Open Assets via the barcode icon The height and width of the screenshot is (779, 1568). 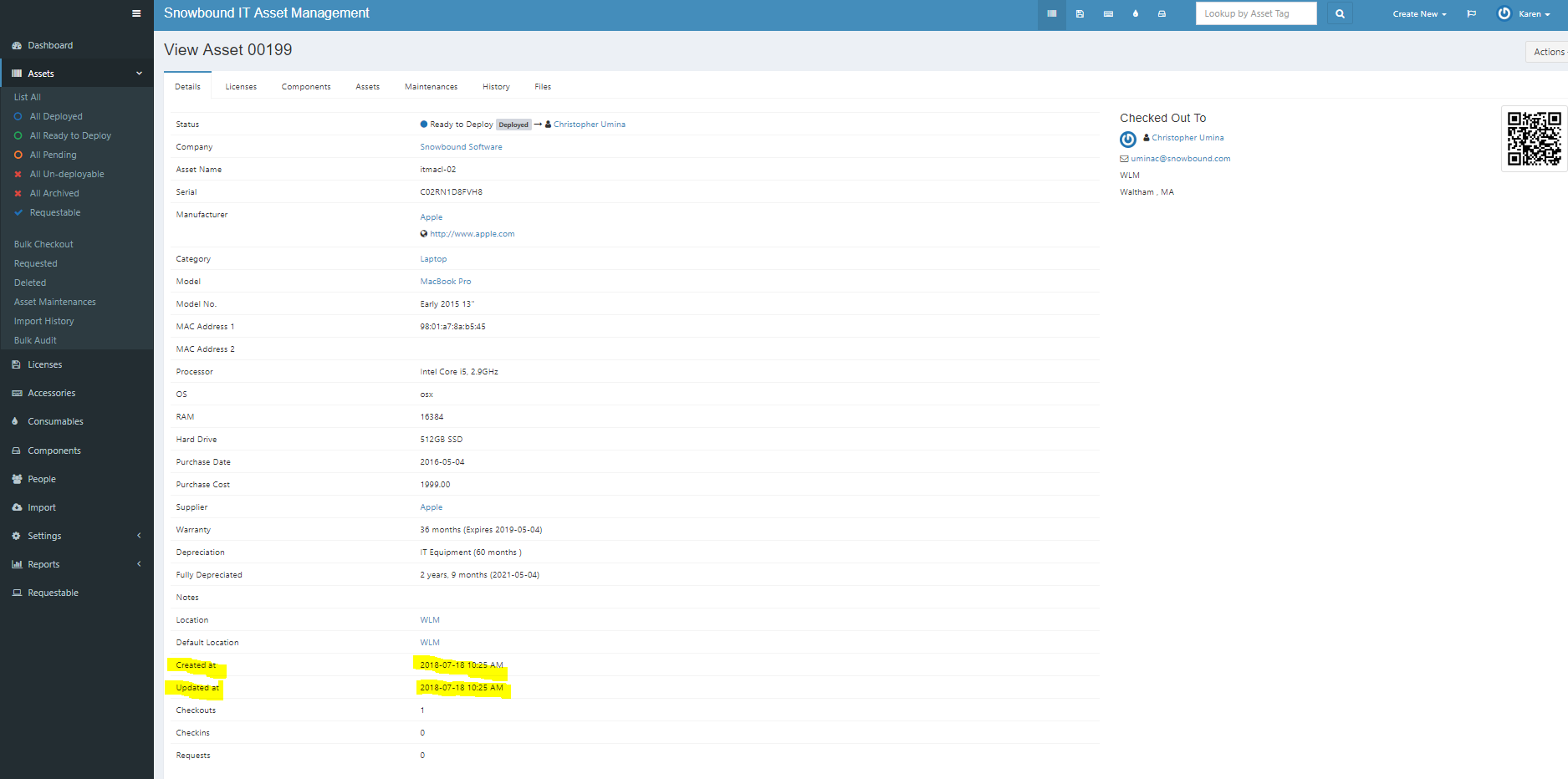click(x=1052, y=13)
